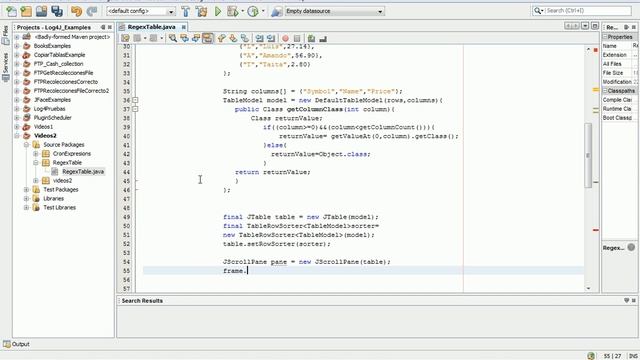640x360 pixels.
Task: Click Find Next Occurrence icon
Action: 196,38
